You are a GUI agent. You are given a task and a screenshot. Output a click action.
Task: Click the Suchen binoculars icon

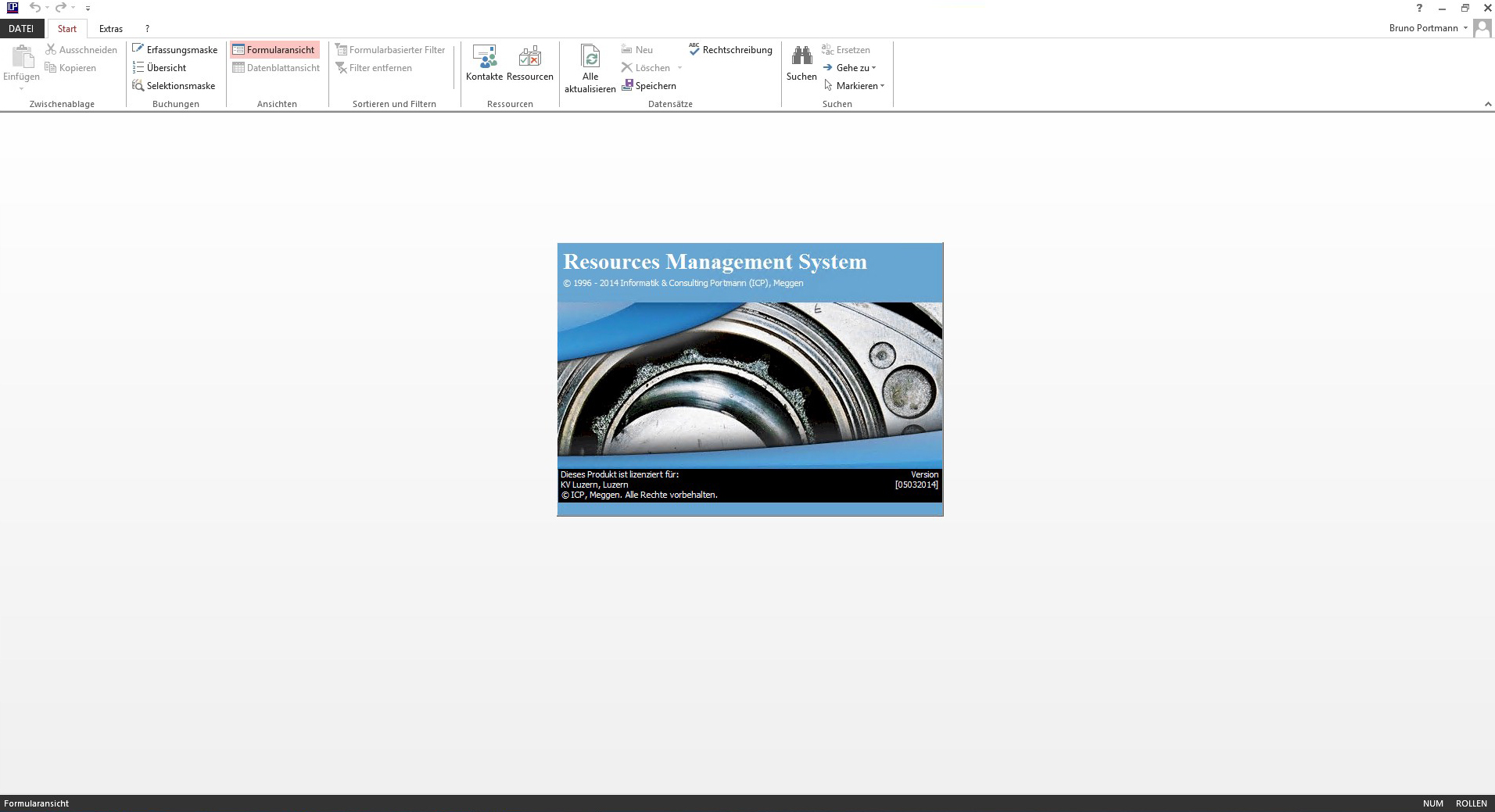(801, 56)
